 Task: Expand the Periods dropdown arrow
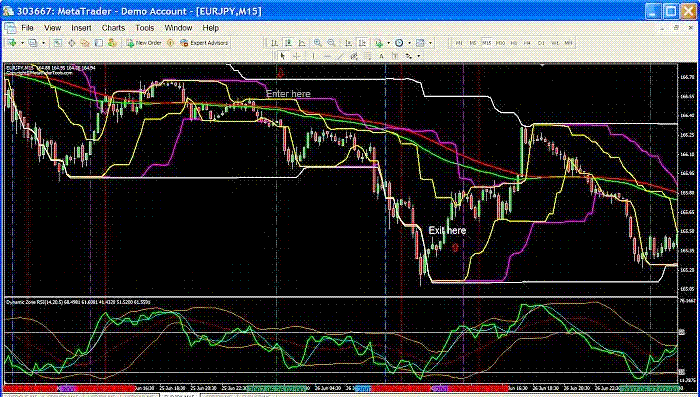click(409, 43)
